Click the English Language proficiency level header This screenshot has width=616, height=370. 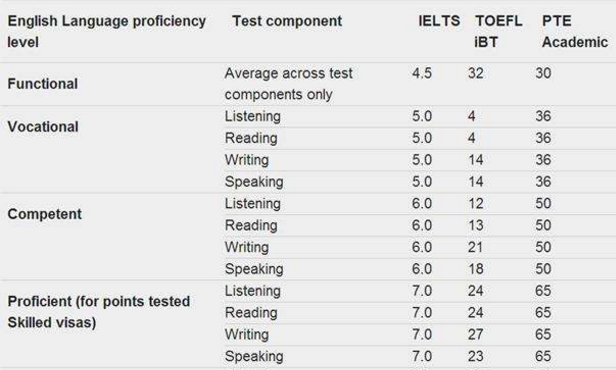[x=106, y=31]
